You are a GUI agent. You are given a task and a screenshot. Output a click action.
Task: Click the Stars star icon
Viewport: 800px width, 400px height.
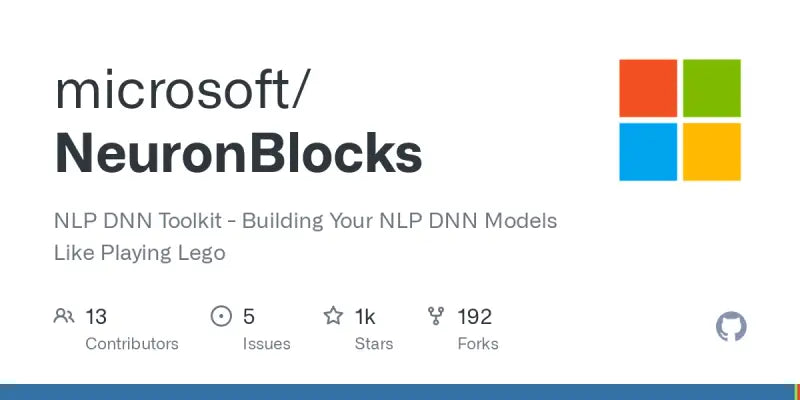pos(333,316)
